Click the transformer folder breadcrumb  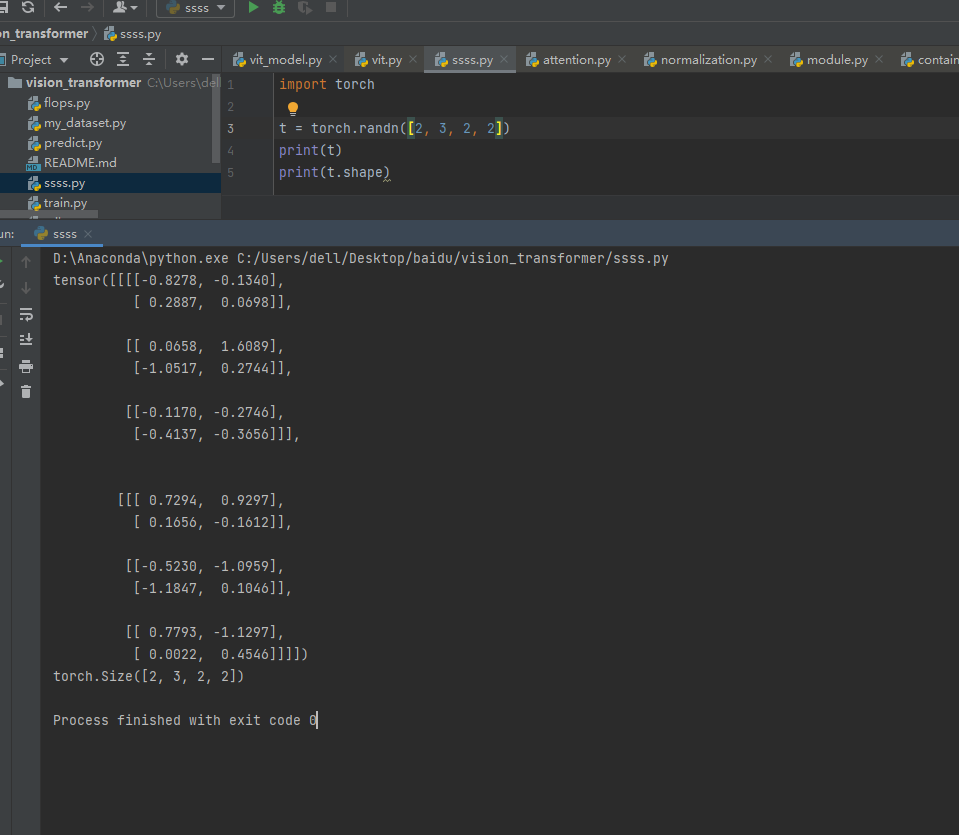tap(44, 34)
